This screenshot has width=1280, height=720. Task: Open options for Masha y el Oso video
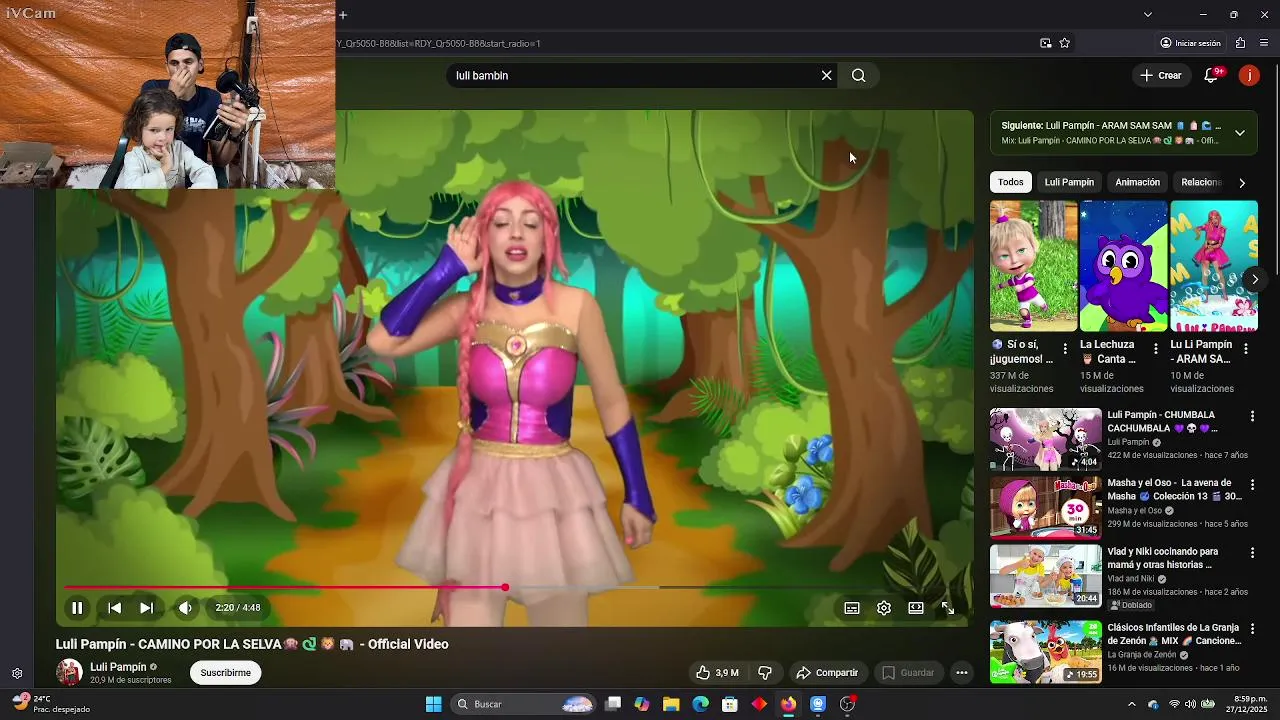pos(1252,484)
